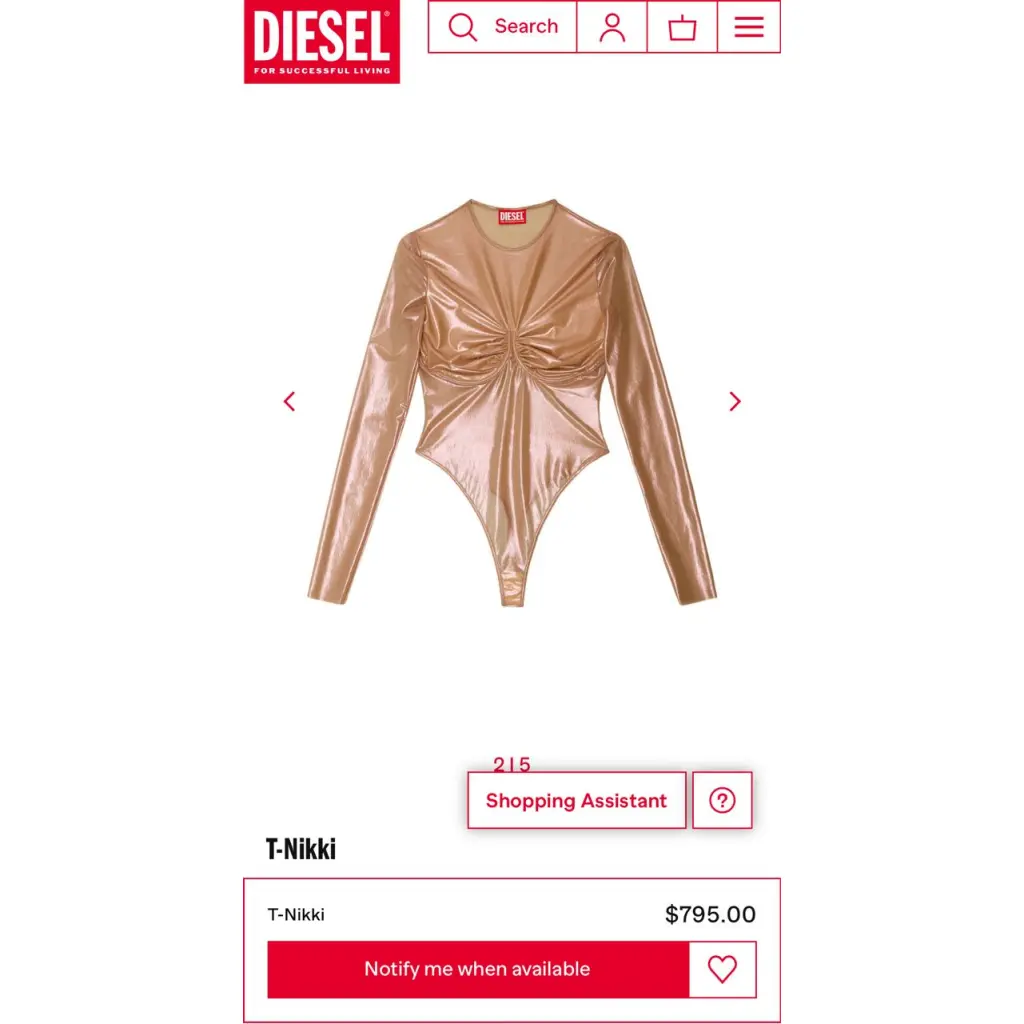Show the previous product image

click(x=289, y=401)
